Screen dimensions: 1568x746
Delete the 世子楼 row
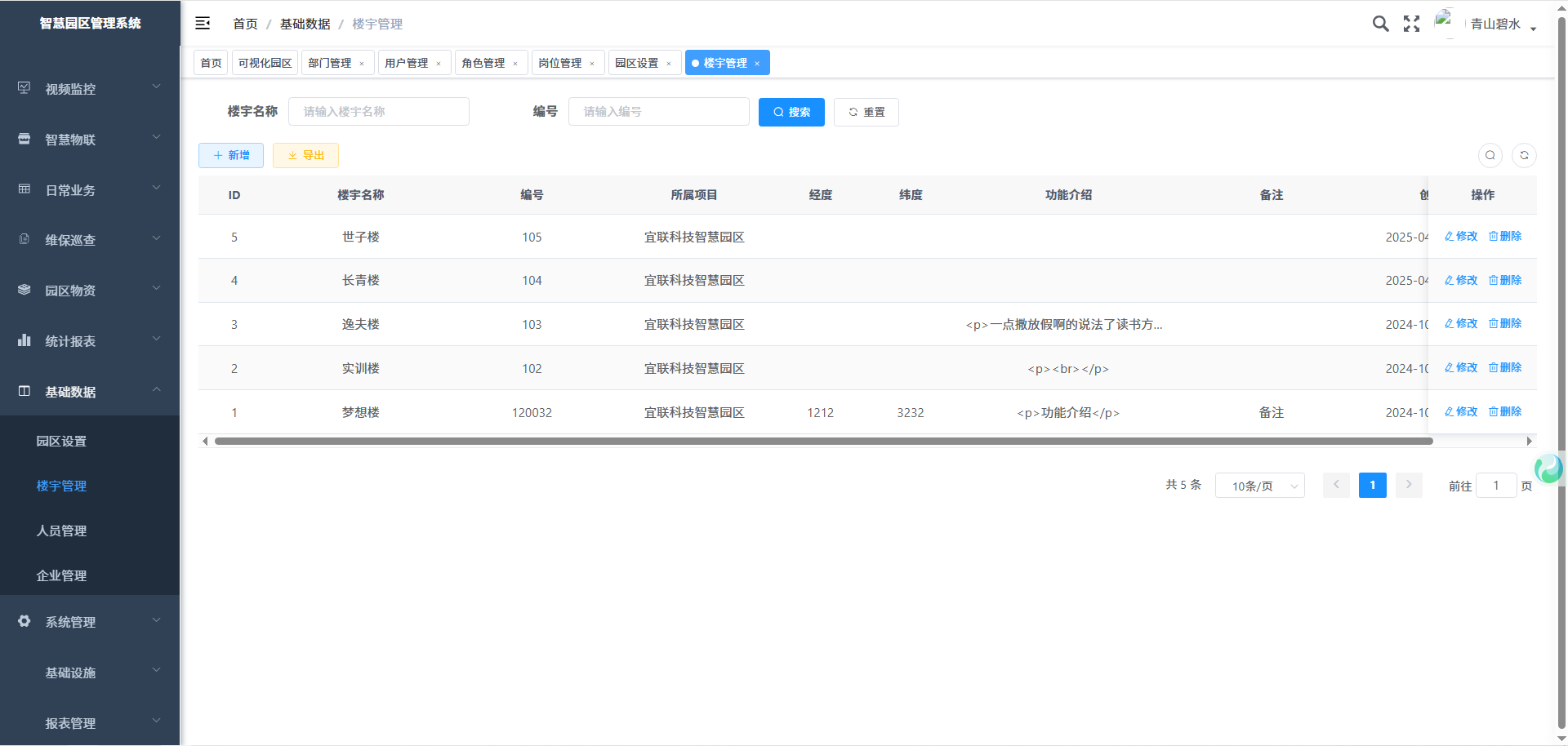(1504, 237)
